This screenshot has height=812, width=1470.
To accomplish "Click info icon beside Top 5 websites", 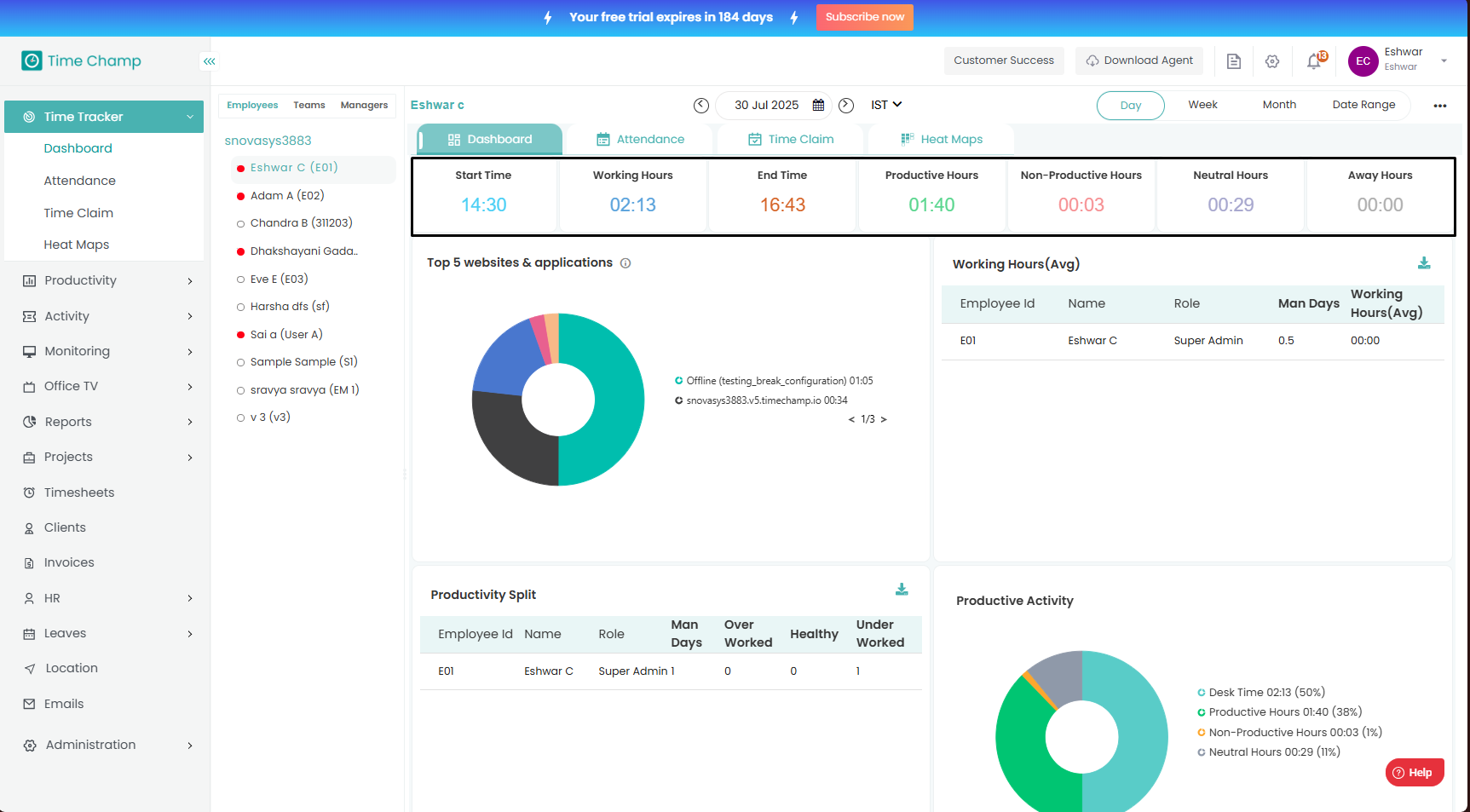I will tap(625, 263).
